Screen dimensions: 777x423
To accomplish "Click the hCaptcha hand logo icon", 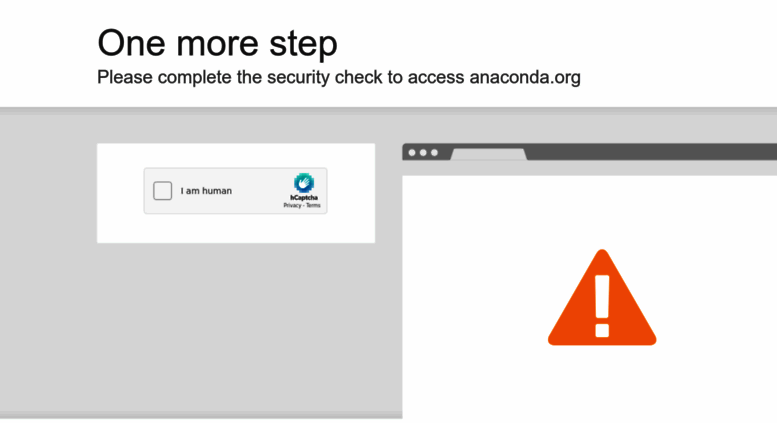I will (x=304, y=183).
